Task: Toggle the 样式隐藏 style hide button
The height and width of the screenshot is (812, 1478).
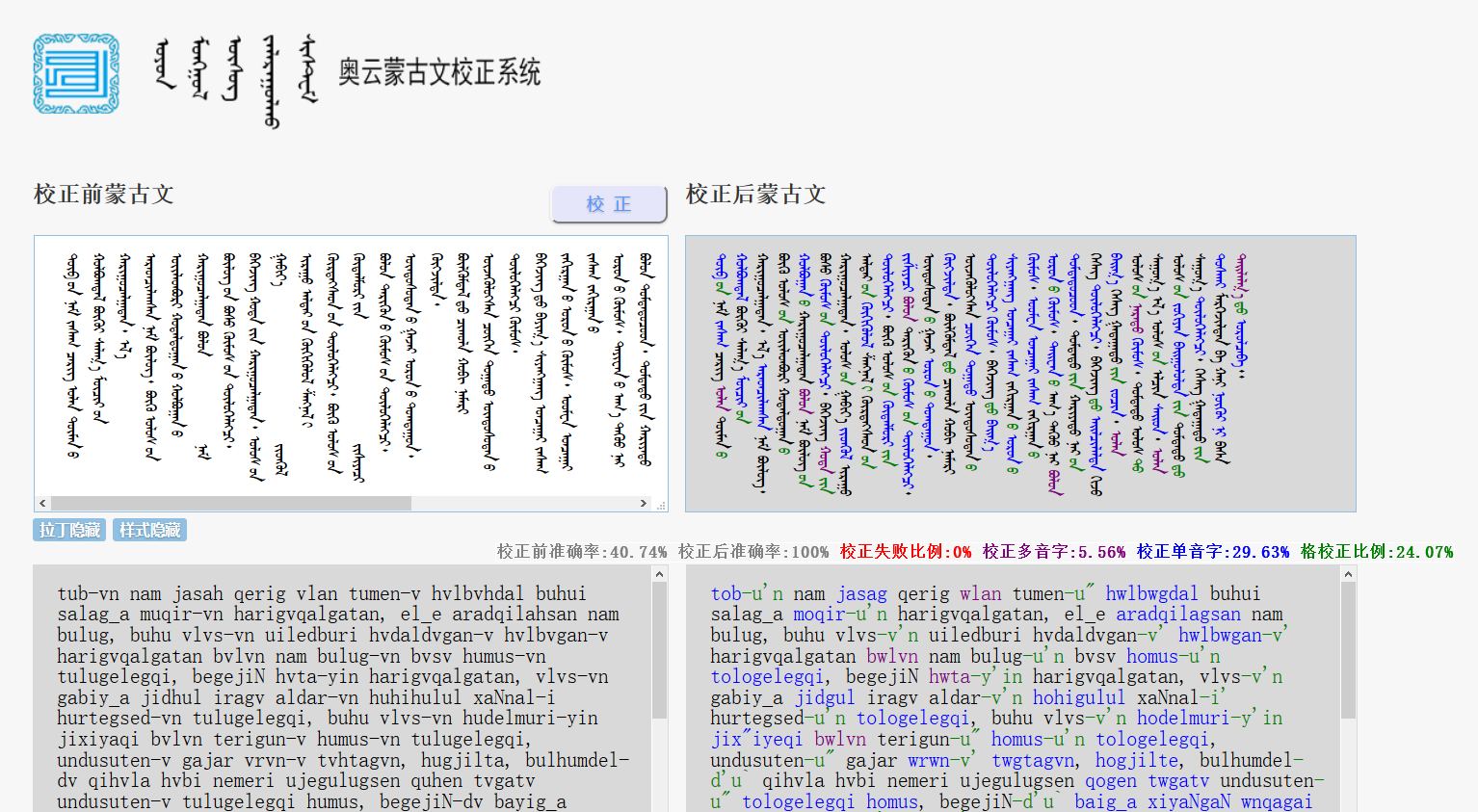Action: point(149,530)
